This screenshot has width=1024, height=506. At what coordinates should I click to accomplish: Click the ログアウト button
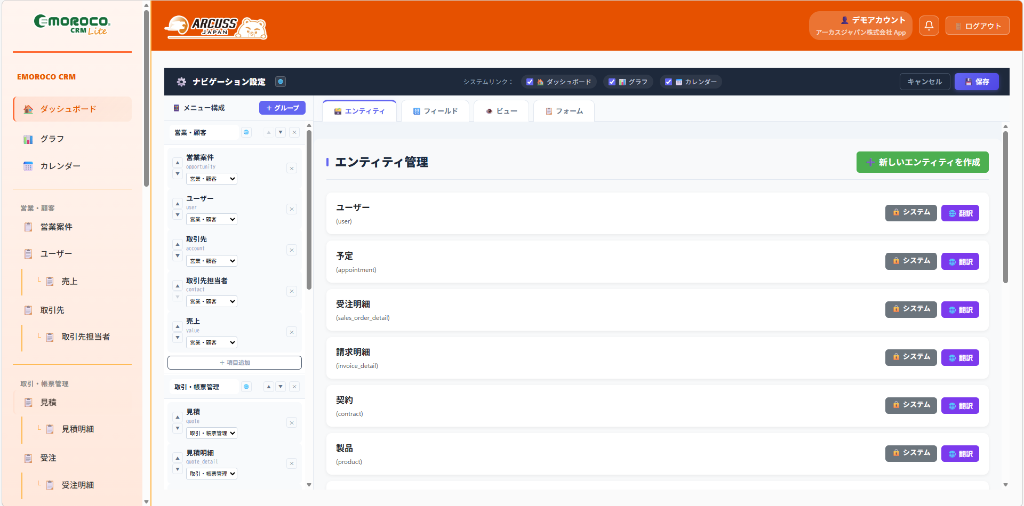[978, 25]
